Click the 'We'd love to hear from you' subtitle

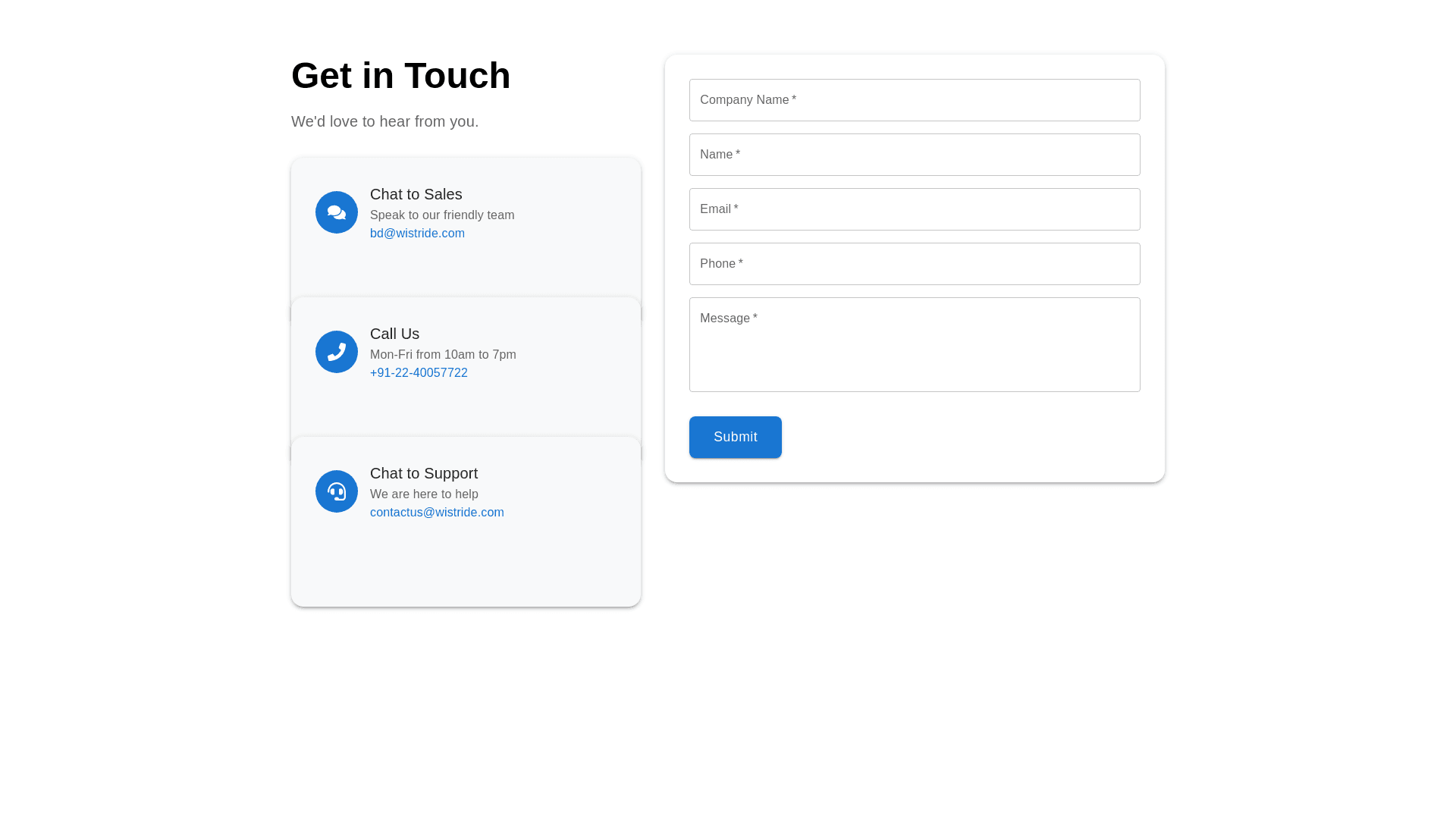384,121
